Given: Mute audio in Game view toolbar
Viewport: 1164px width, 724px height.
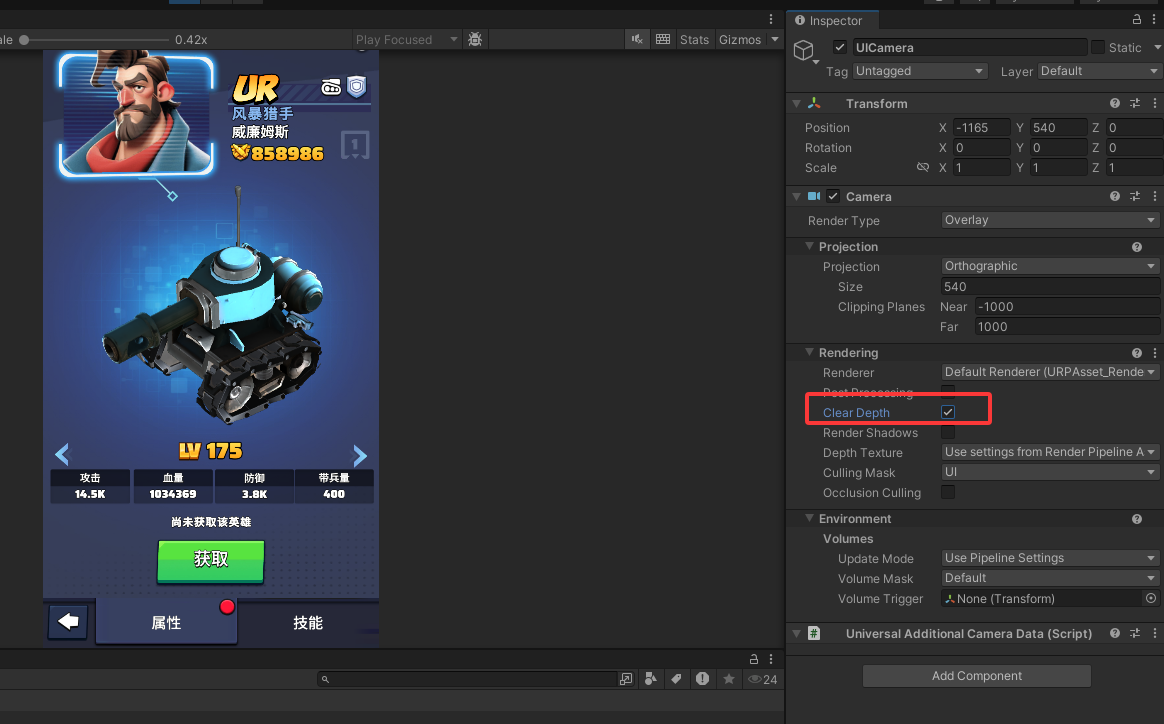Looking at the screenshot, I should click(x=637, y=39).
